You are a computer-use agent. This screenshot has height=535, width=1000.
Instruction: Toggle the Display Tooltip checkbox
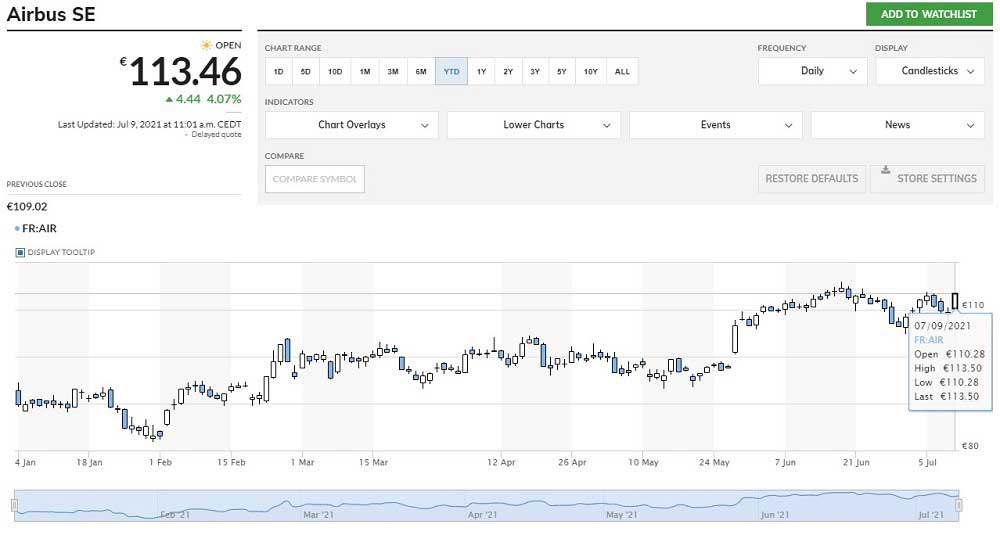(20, 253)
